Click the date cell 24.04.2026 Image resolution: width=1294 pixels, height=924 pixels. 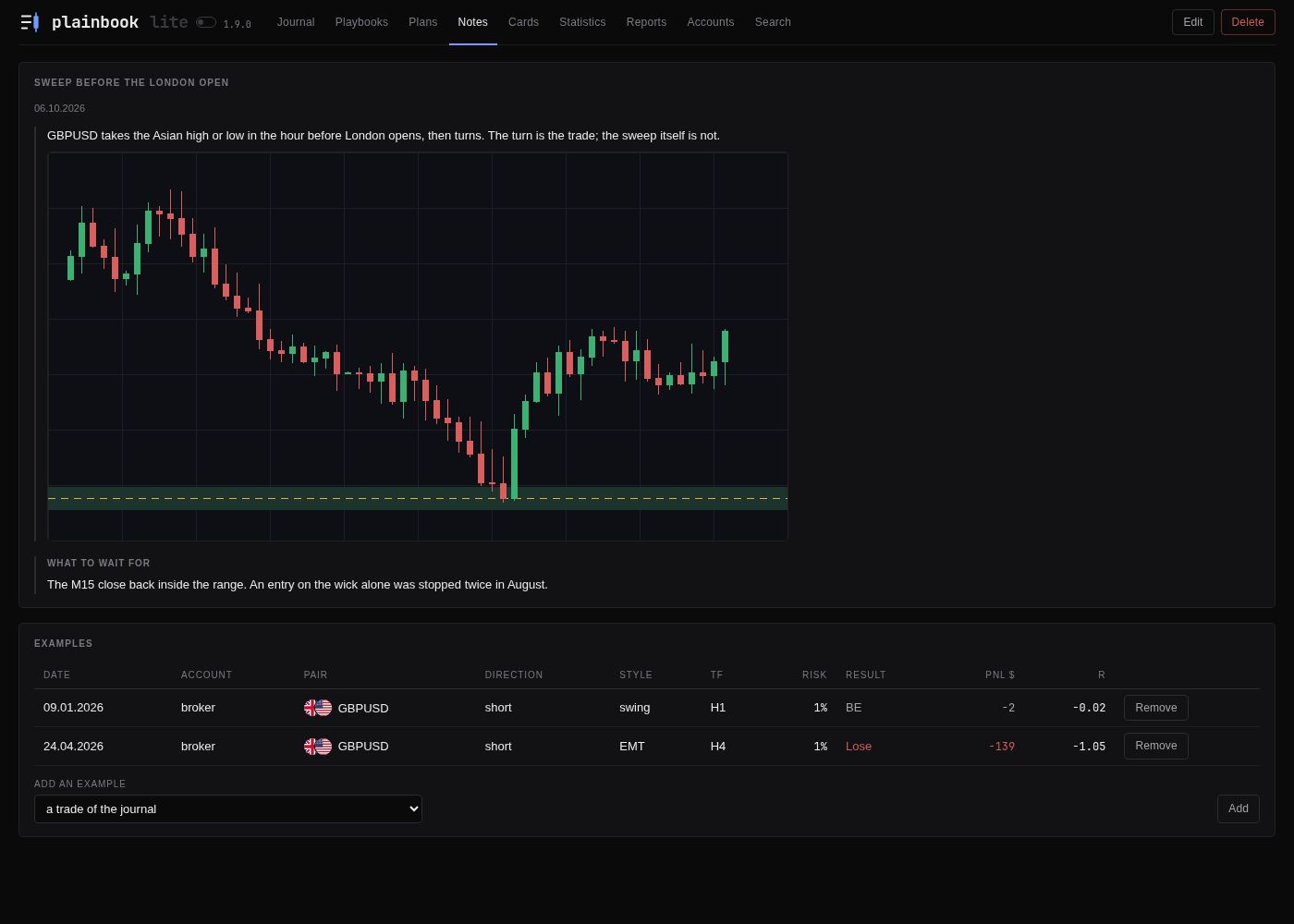click(x=73, y=747)
